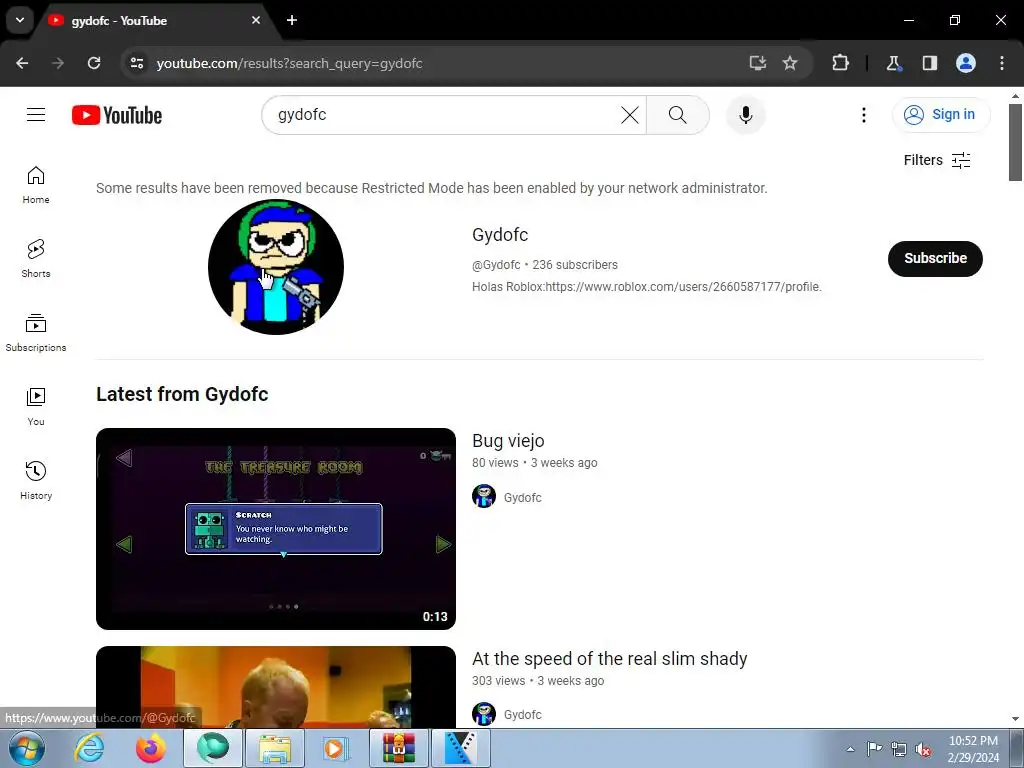This screenshot has width=1024, height=768.
Task: Open Subscriptions from the sidebar
Action: [36, 333]
